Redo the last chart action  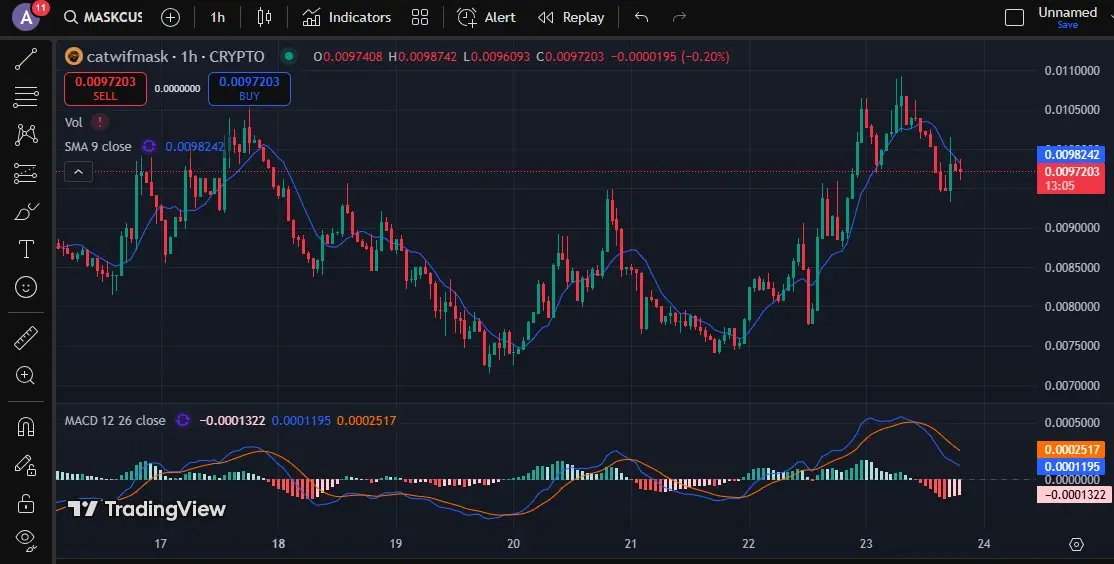click(679, 17)
